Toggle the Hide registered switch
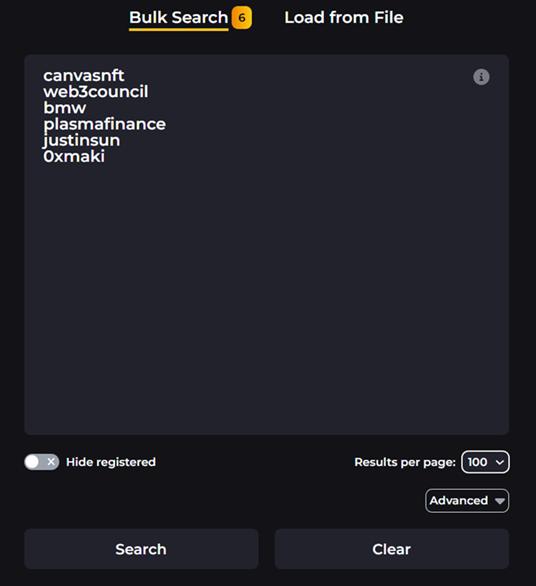The height and width of the screenshot is (586, 536). coord(41,462)
